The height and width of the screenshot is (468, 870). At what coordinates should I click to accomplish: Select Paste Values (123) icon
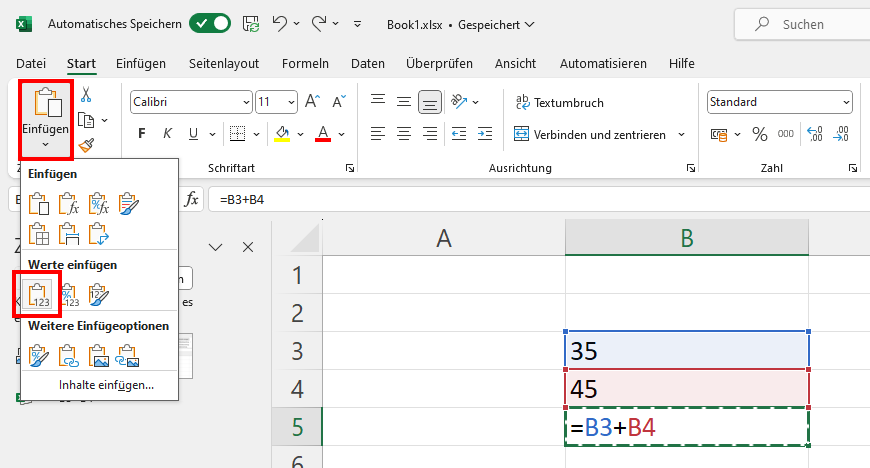coord(39,295)
